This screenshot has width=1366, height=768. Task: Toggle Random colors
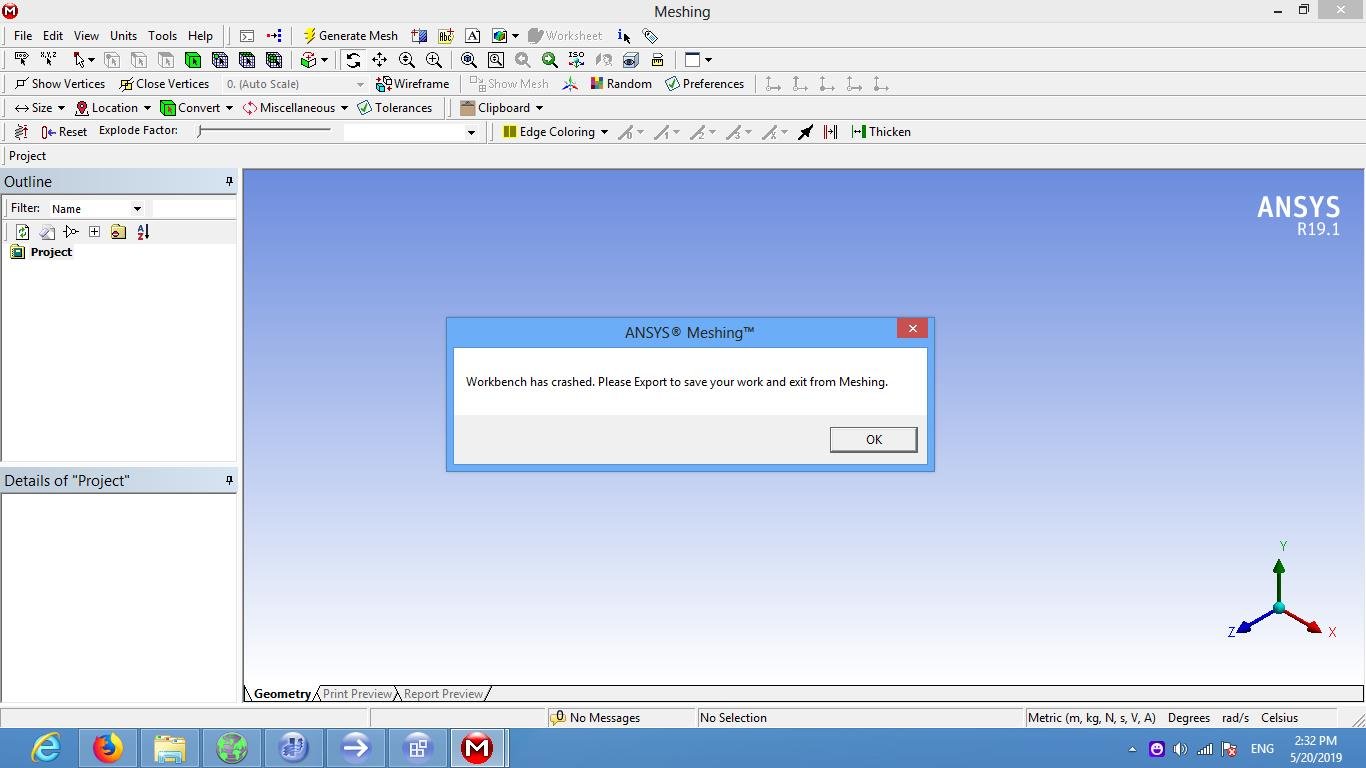(621, 84)
